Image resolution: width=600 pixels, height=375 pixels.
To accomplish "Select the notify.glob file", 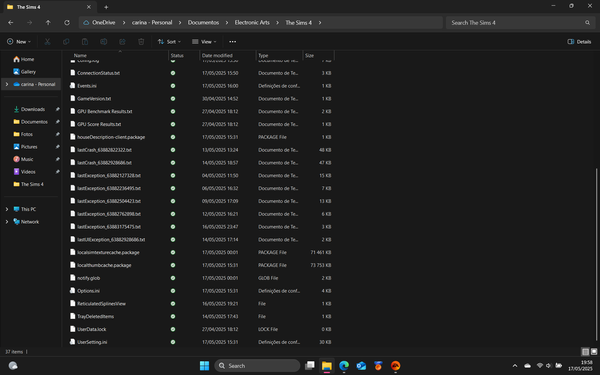I will click(88, 278).
